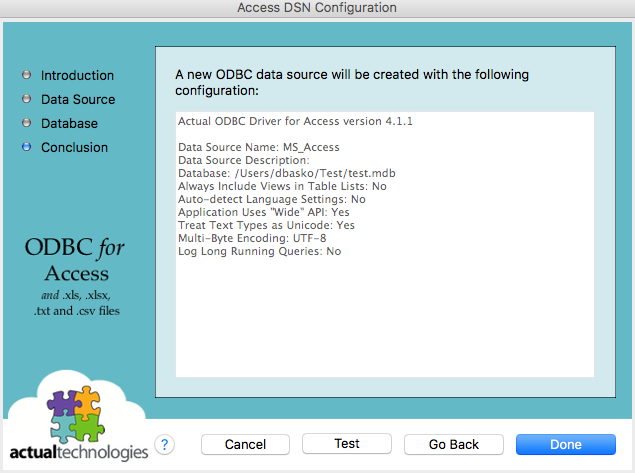
Task: Click inside the white configuration summary box
Action: [385, 320]
